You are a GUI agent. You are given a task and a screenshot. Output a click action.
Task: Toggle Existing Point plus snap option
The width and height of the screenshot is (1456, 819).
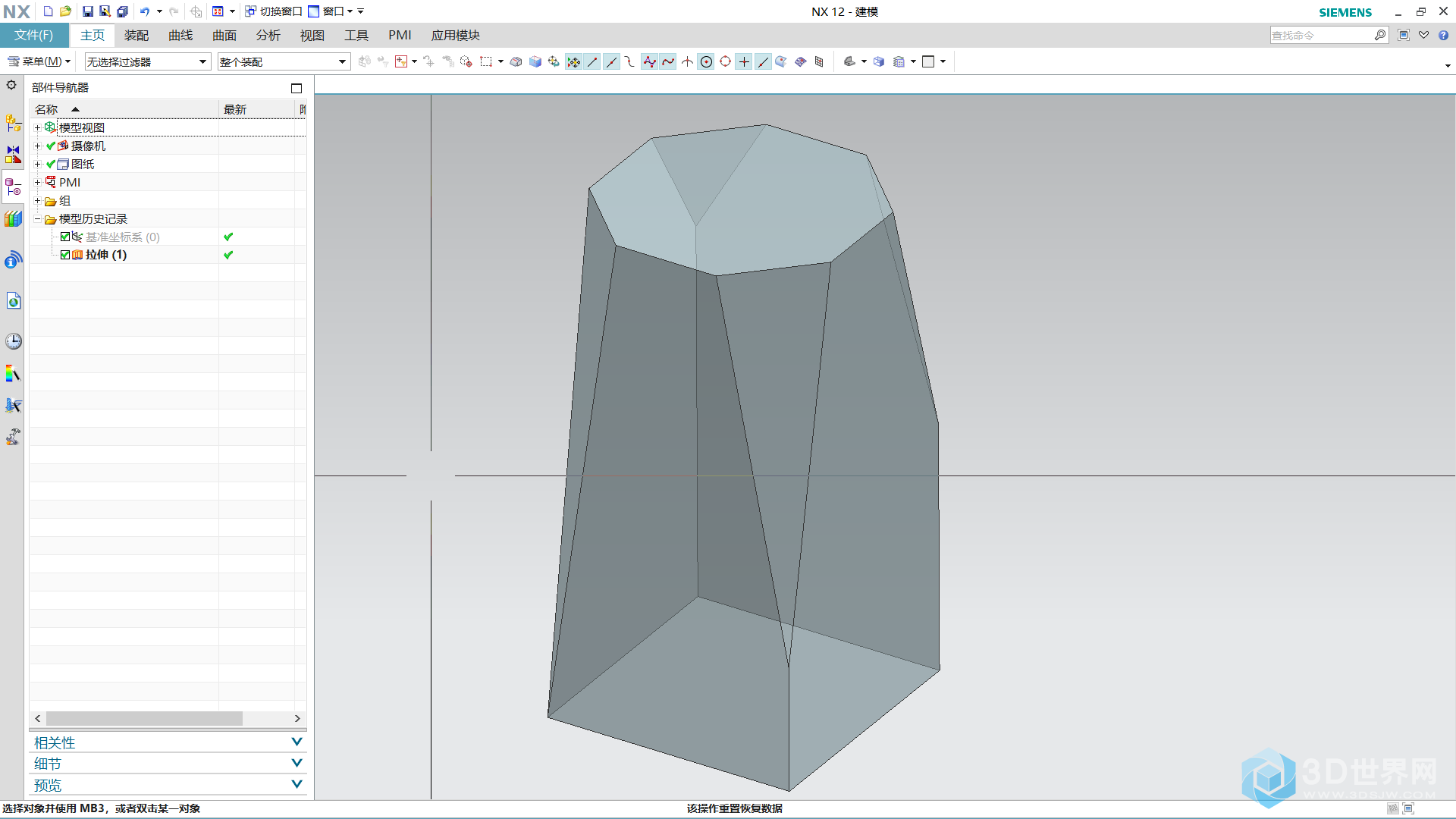744,61
